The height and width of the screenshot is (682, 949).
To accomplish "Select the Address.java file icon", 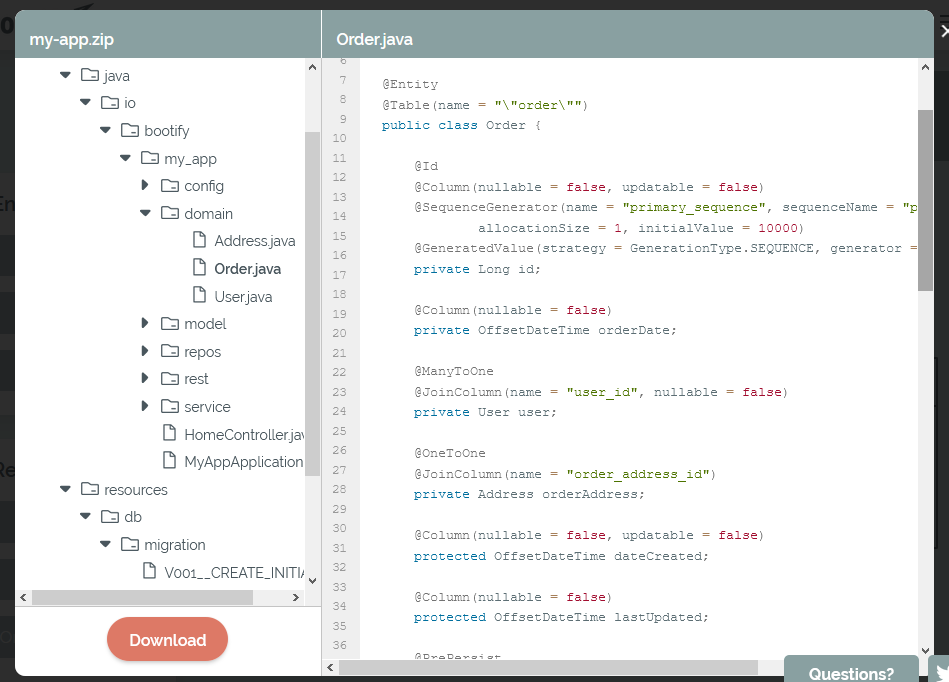I will point(199,241).
